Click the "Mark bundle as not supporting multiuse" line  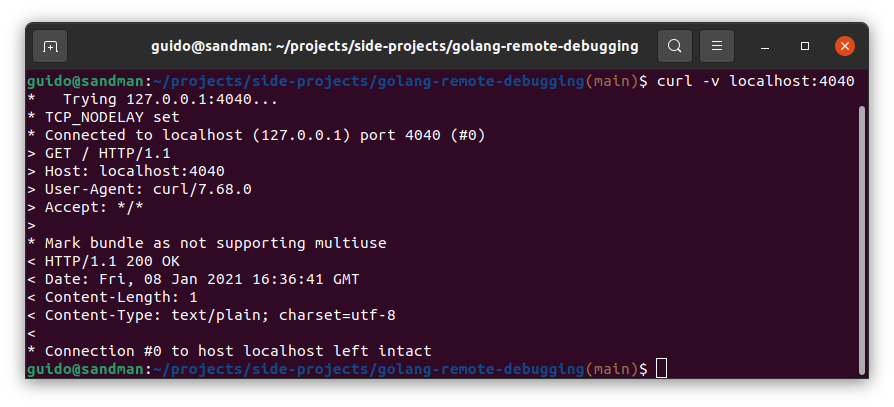click(215, 243)
